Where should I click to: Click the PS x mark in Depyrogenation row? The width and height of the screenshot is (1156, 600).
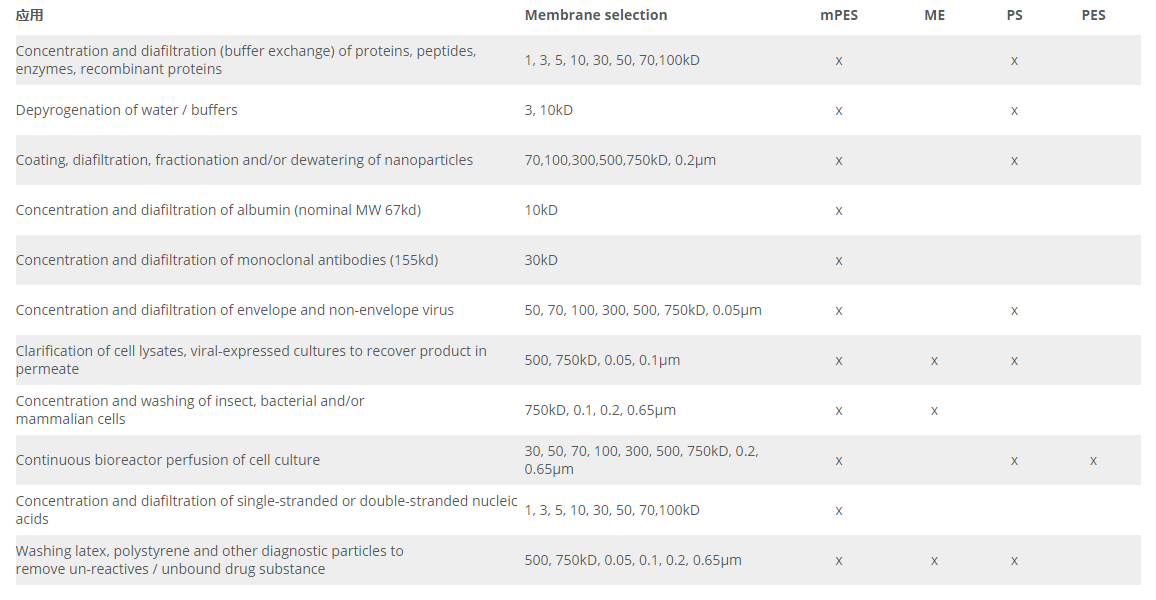click(1014, 110)
